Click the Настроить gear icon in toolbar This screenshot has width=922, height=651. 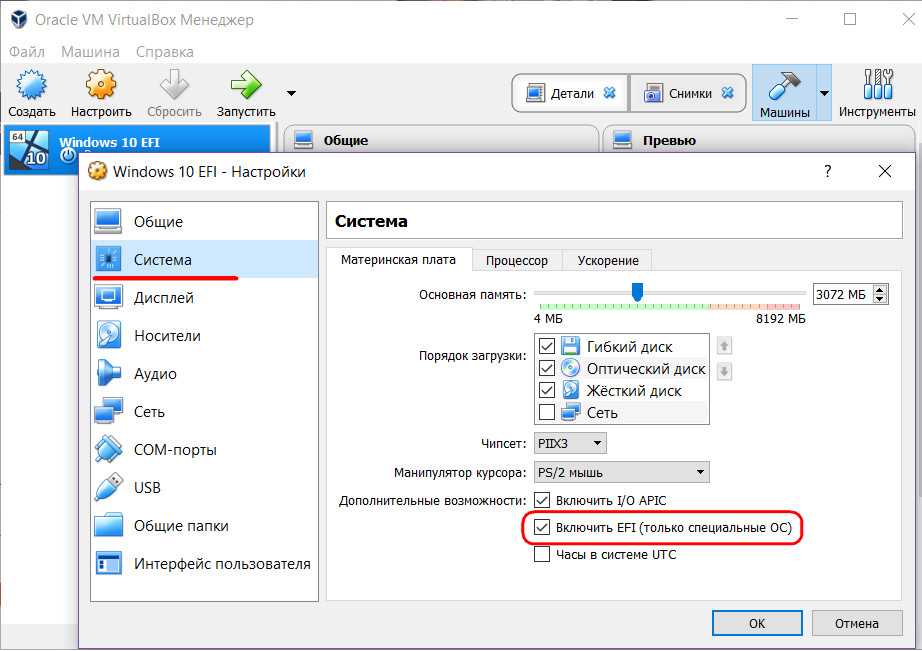point(101,86)
